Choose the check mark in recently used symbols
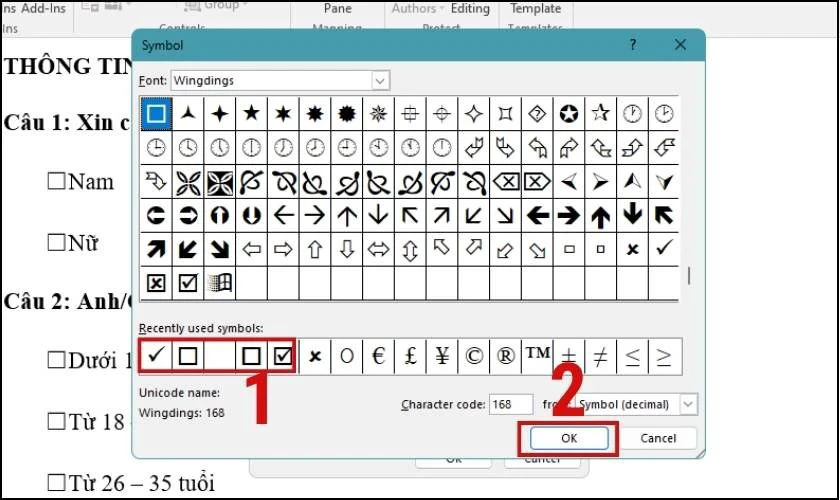This screenshot has height=500, width=840. [156, 355]
